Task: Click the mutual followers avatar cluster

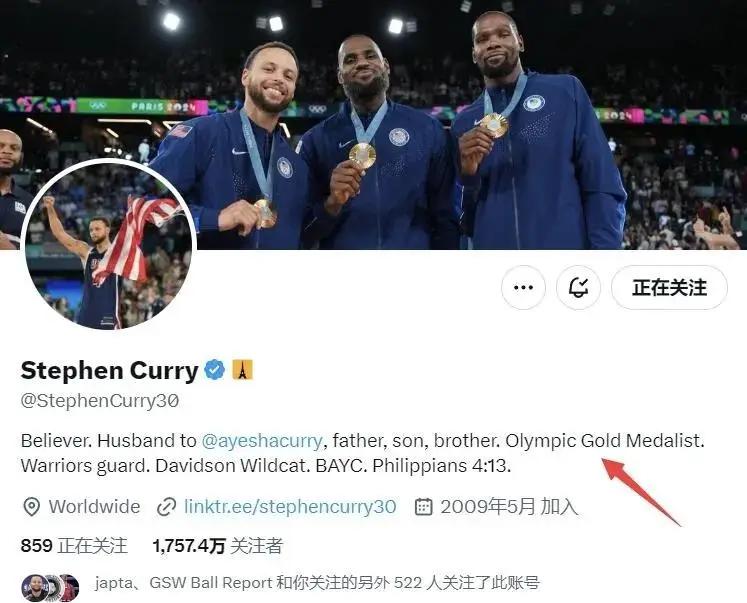Action: (x=50, y=587)
